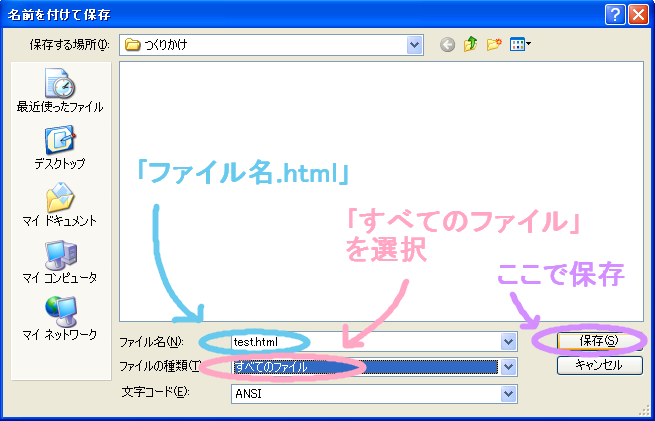This screenshot has height=421, width=655.
Task: Click the 保存(S) button
Action: point(599,341)
